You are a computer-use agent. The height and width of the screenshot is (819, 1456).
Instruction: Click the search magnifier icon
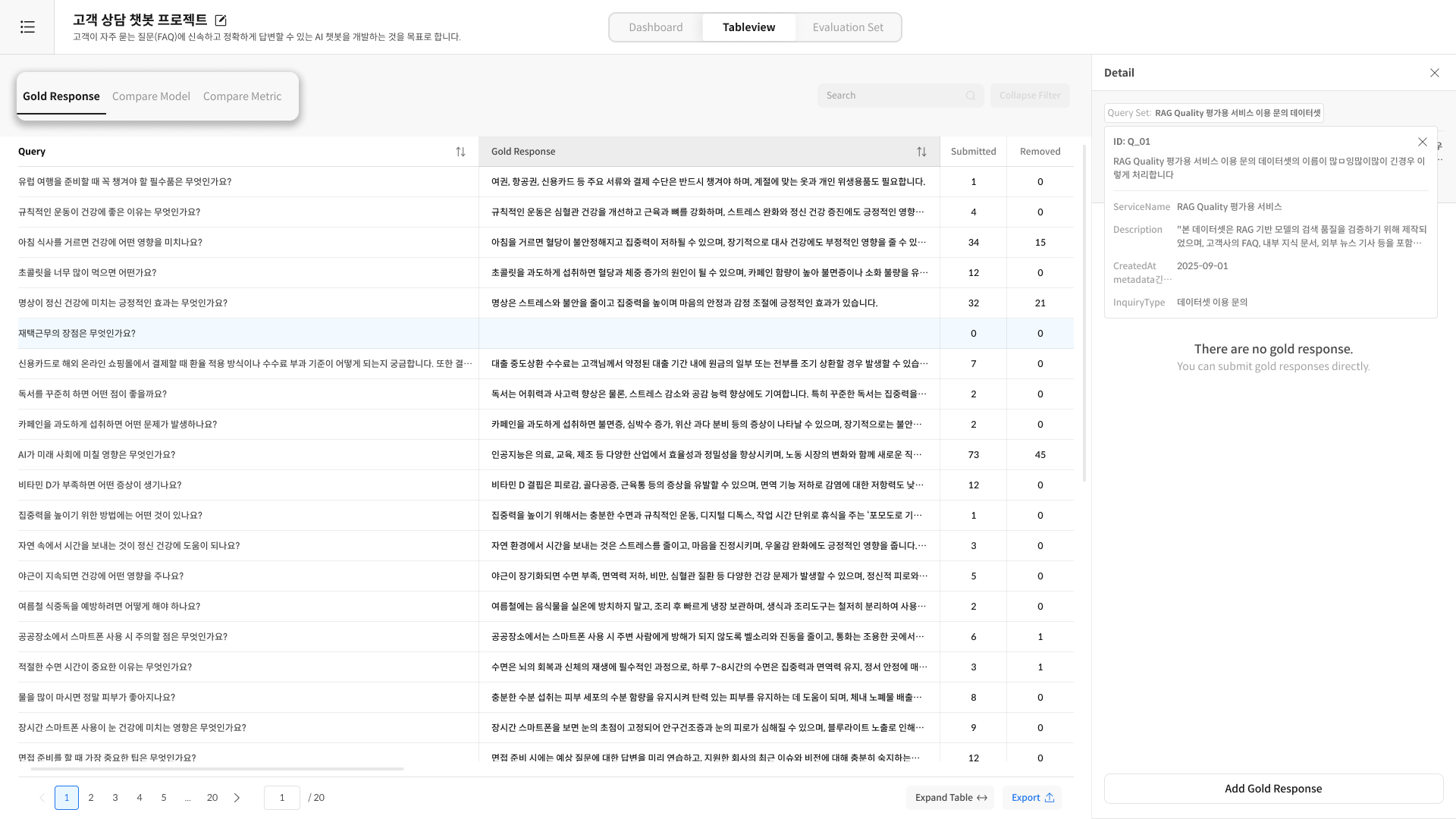click(971, 96)
